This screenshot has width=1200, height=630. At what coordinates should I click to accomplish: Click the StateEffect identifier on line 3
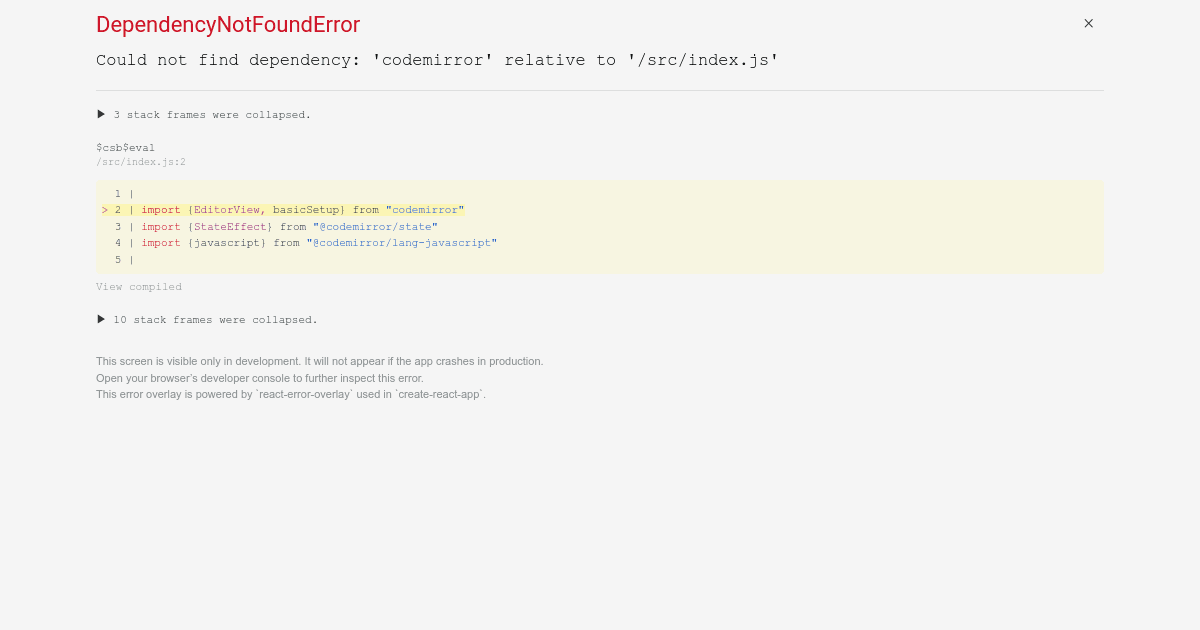click(231, 226)
